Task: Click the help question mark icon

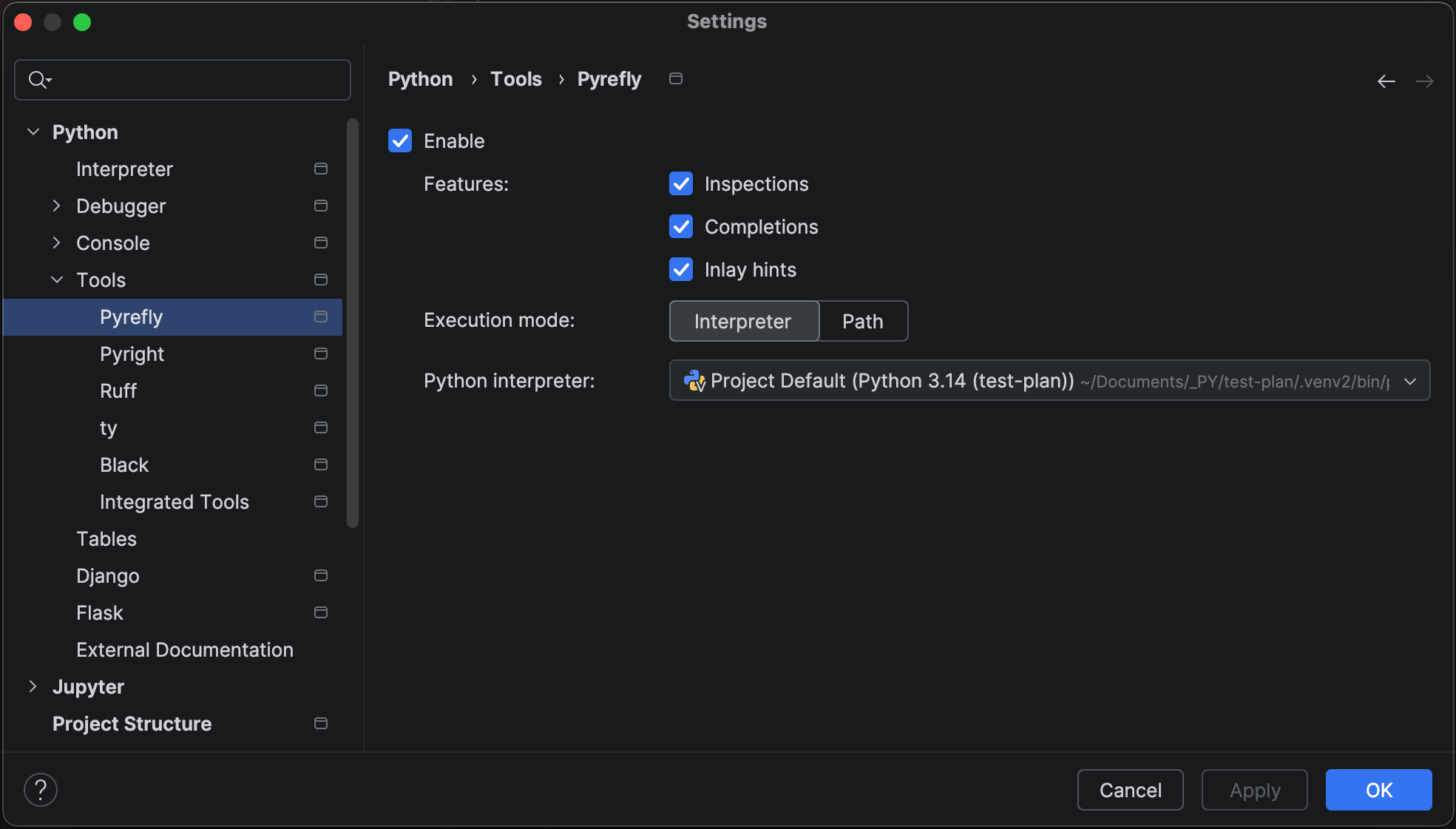Action: pos(41,790)
